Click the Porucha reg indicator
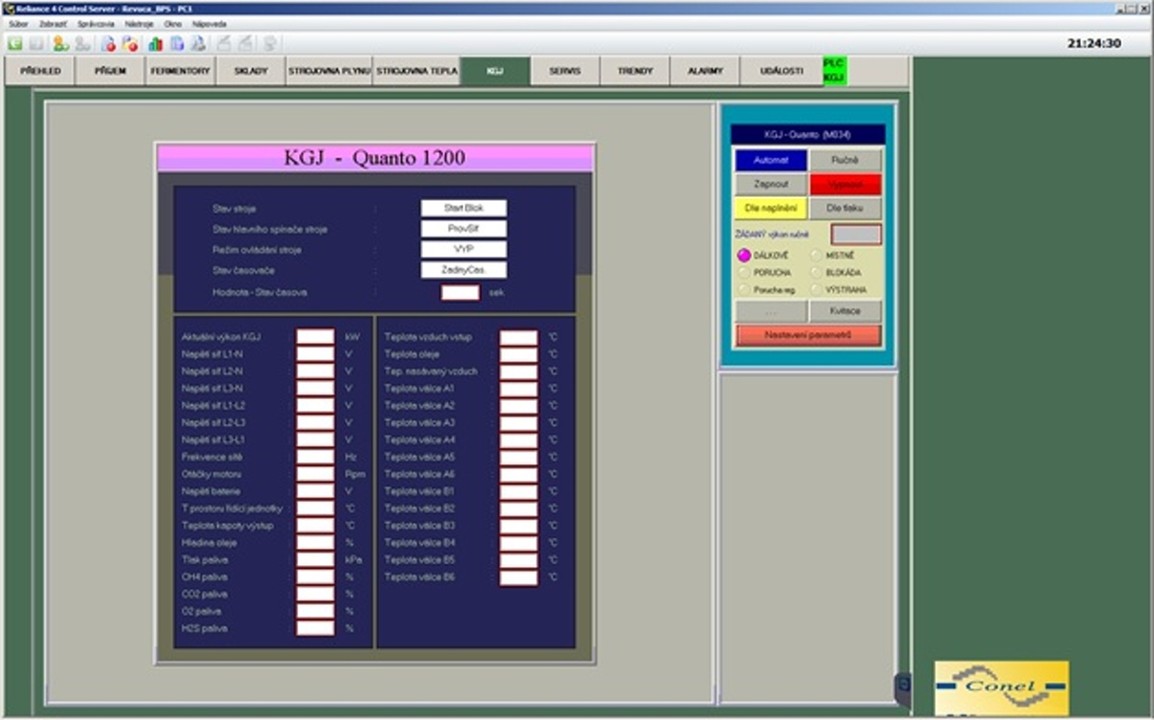Viewport: 1154px width, 720px height. point(744,290)
